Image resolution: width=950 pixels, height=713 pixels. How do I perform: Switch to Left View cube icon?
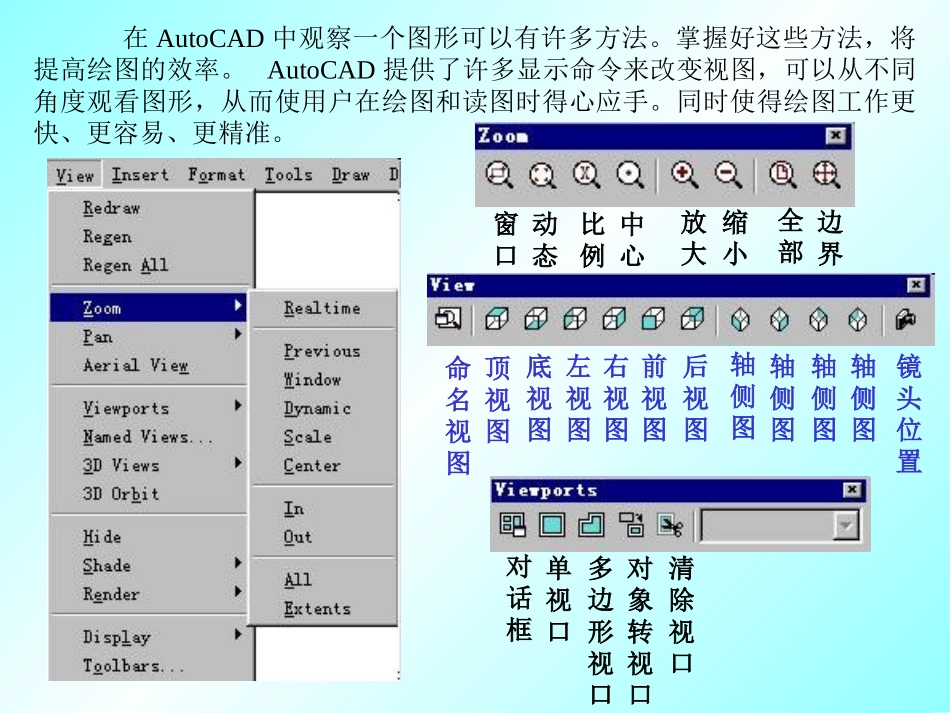point(575,319)
